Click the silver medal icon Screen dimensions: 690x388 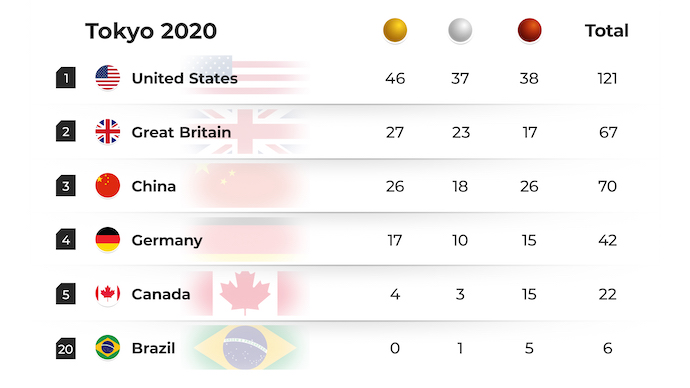(x=460, y=30)
